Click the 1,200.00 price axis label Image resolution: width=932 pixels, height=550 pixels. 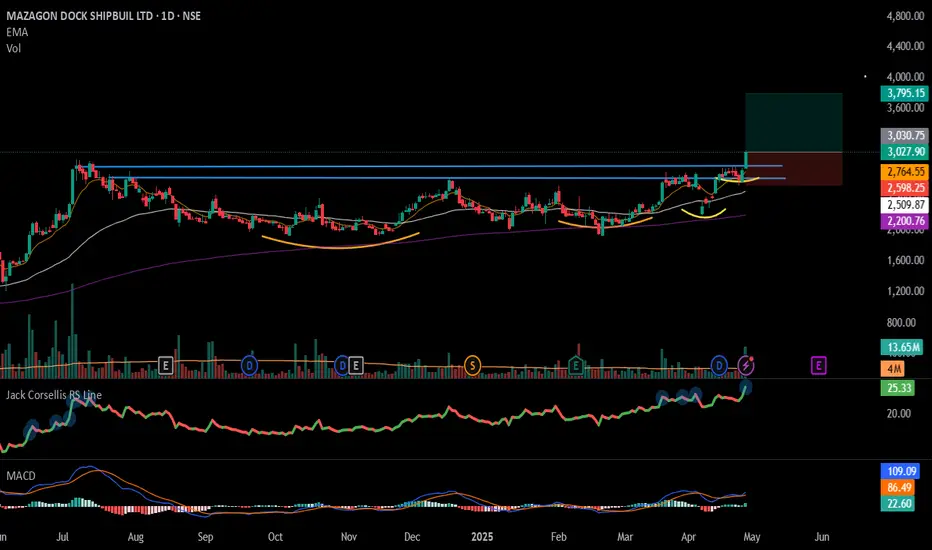(x=905, y=291)
